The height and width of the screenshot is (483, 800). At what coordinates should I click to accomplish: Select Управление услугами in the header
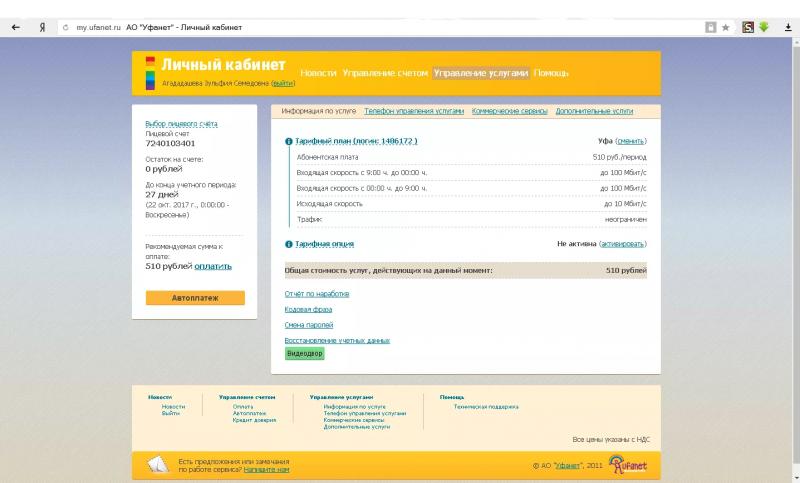[x=481, y=73]
